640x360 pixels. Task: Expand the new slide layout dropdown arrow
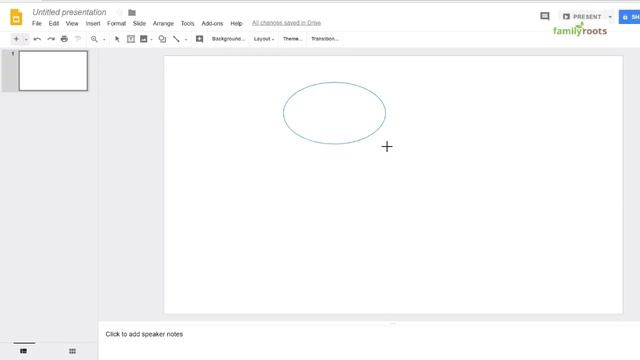(x=26, y=39)
